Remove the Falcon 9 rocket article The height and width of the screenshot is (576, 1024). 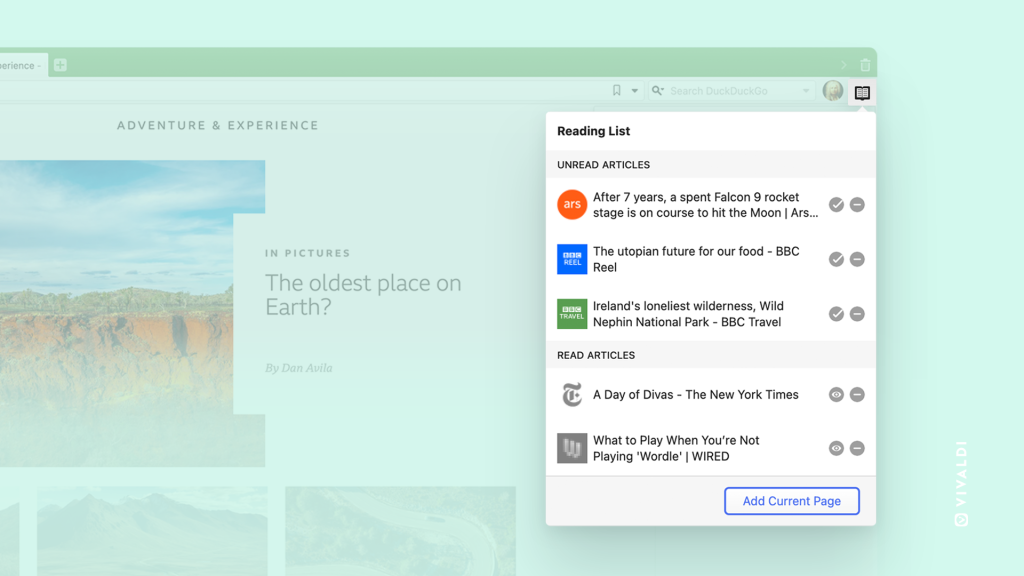(x=857, y=205)
